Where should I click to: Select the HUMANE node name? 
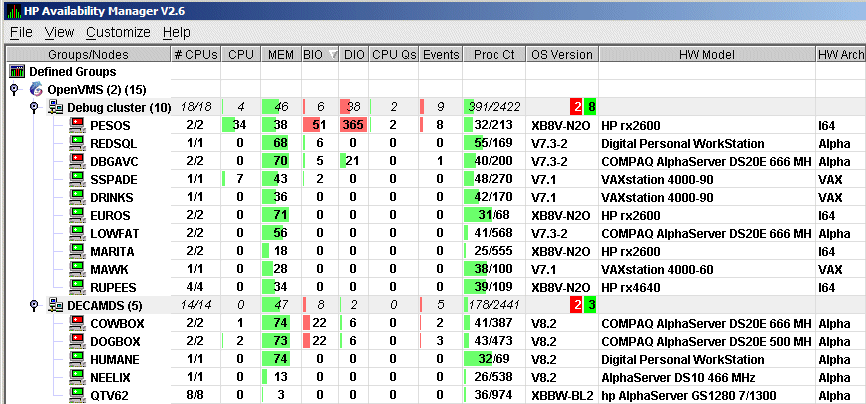point(113,359)
